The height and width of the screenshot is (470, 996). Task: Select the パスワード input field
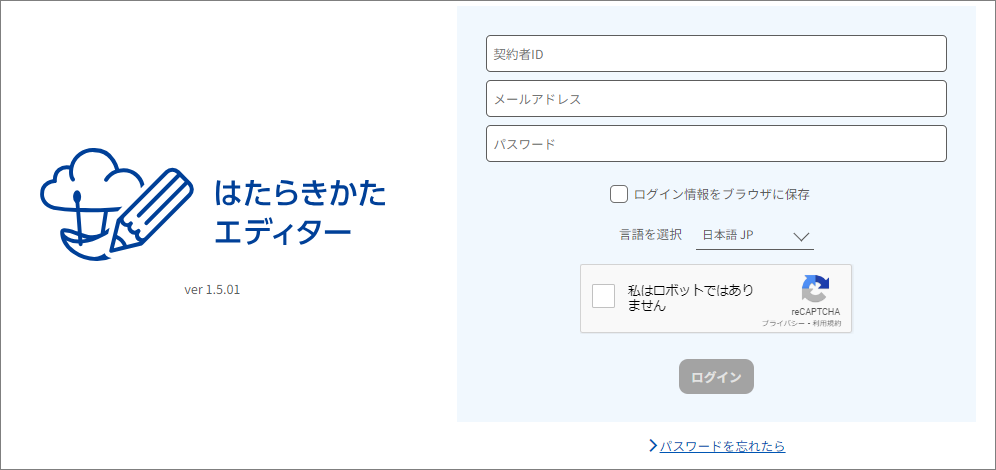coord(716,144)
